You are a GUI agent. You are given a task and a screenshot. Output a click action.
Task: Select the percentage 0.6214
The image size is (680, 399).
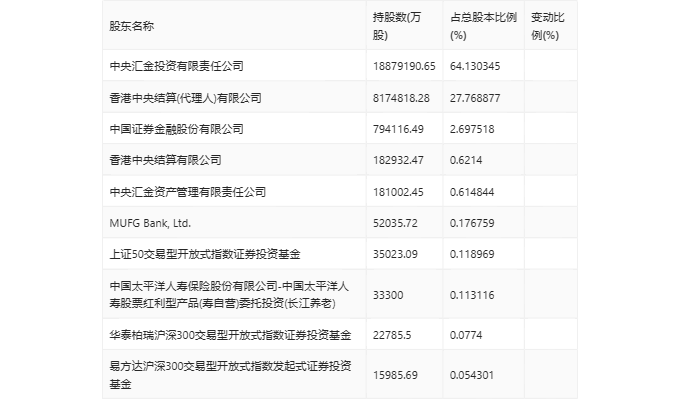point(466,160)
